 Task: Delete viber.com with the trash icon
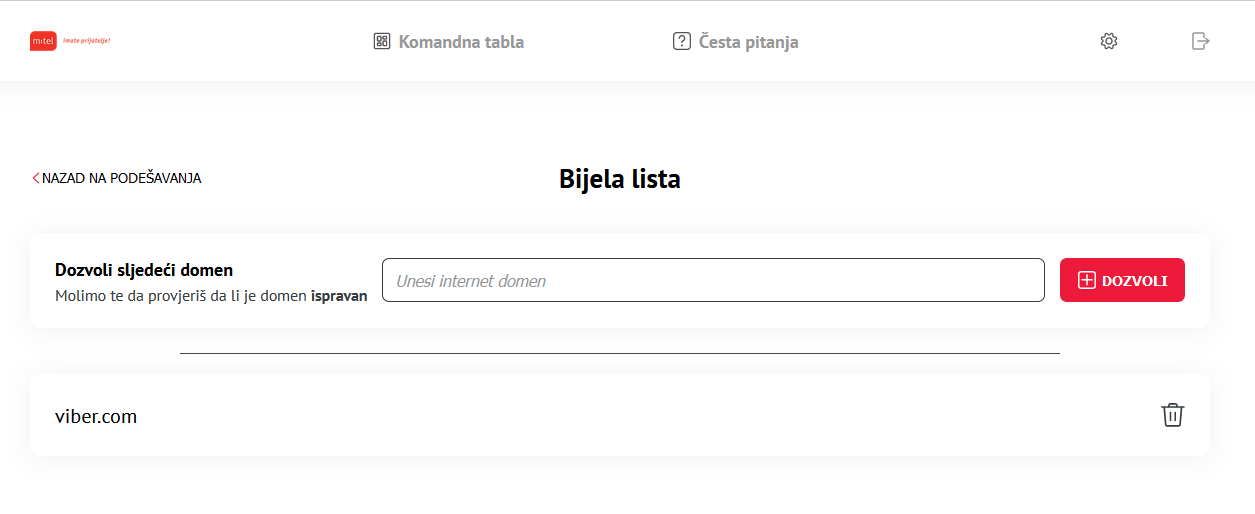click(1172, 415)
